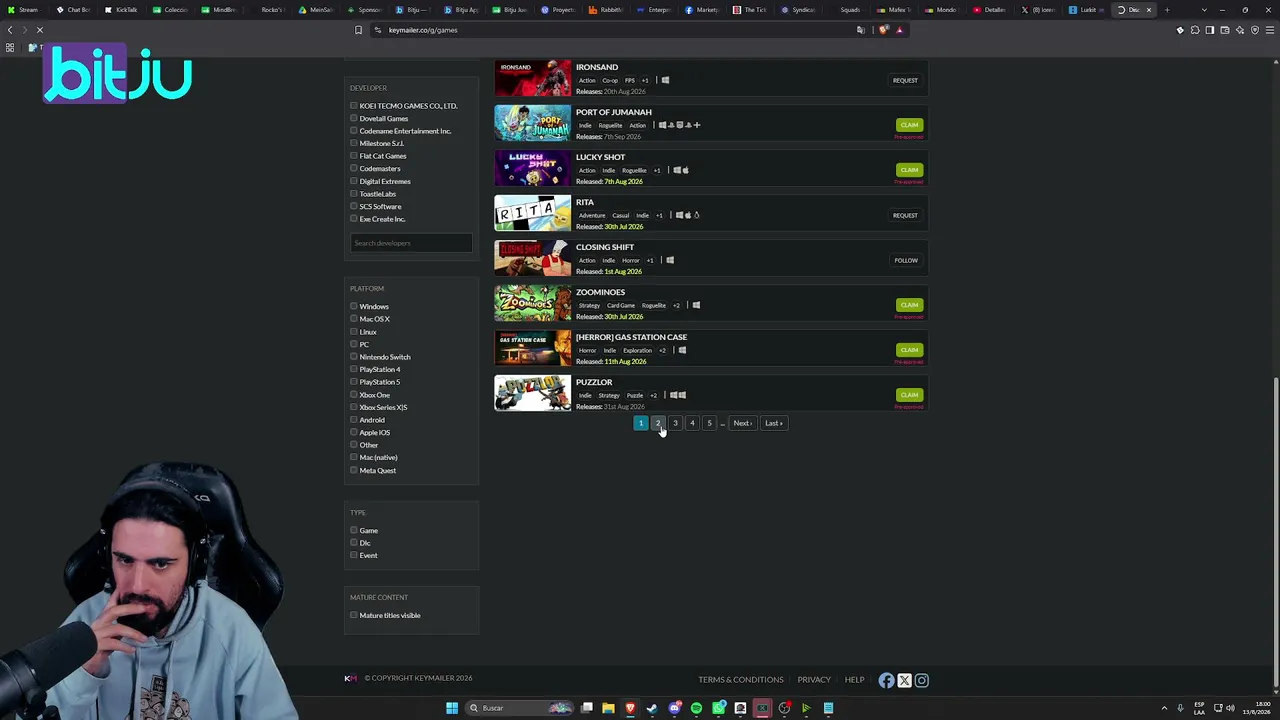The image size is (1280, 720).
Task: Open the Lucky Shot game thumbnail
Action: [x=533, y=168]
